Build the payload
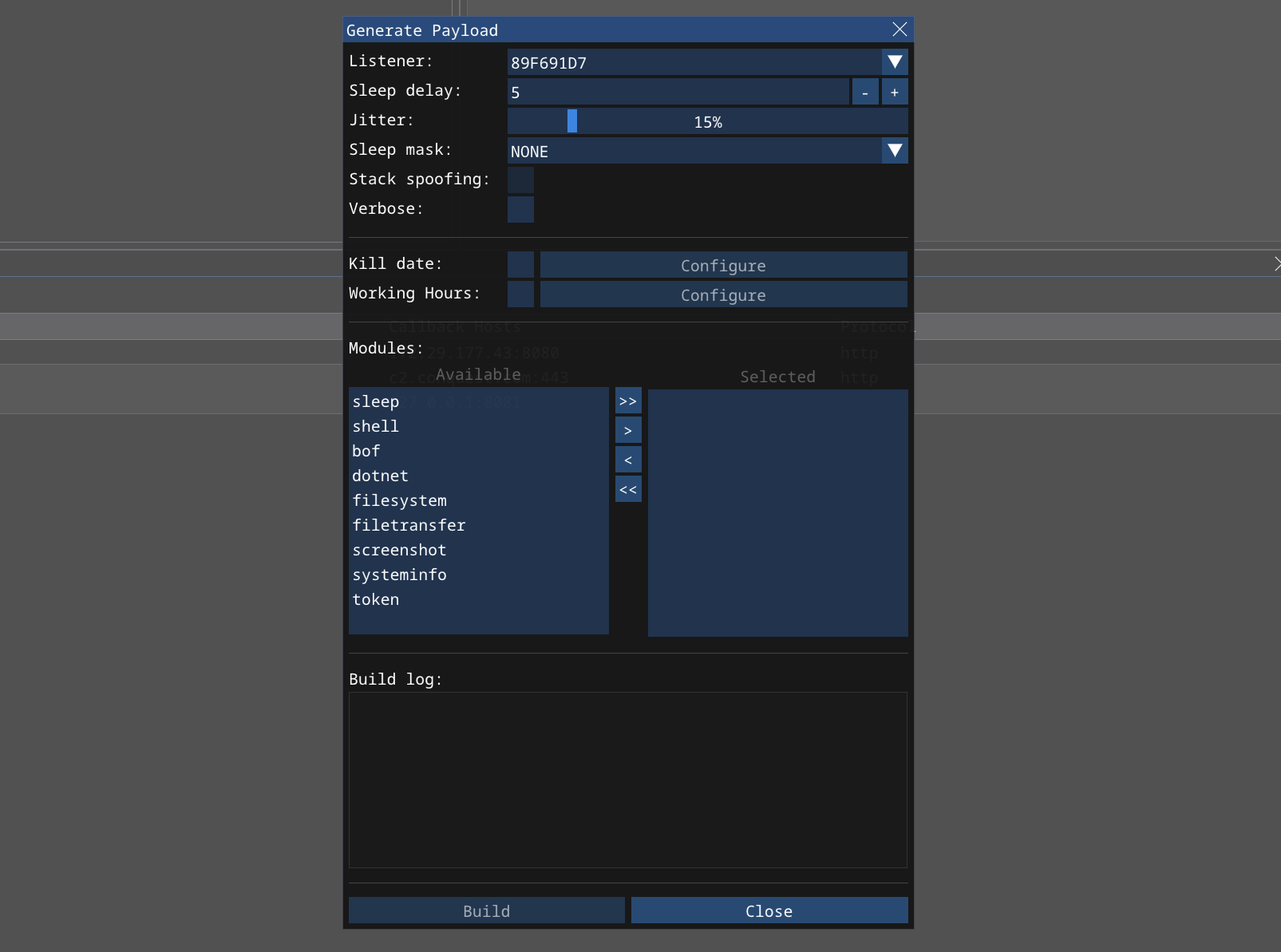The height and width of the screenshot is (952, 1281). [x=486, y=911]
